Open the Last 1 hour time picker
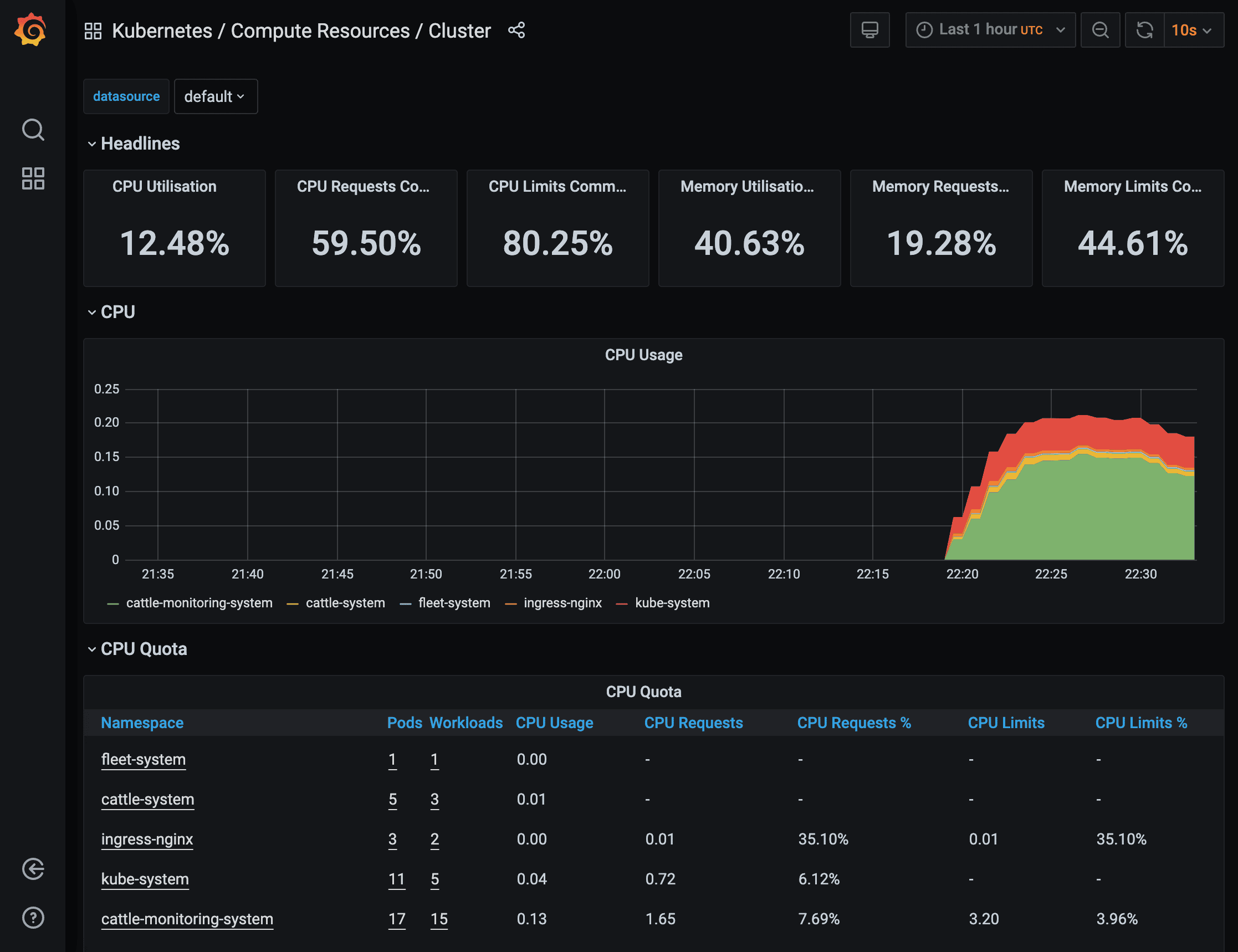1238x952 pixels. 990,29
